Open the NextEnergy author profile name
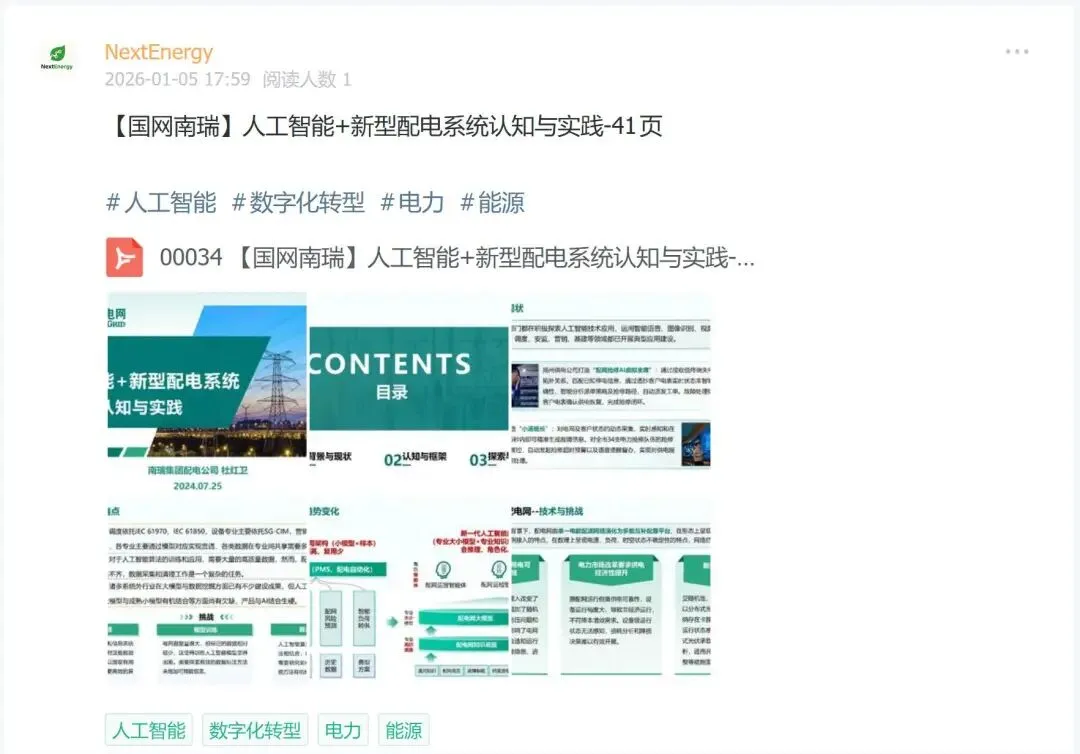Image resolution: width=1080 pixels, height=754 pixels. pyautogui.click(x=158, y=52)
